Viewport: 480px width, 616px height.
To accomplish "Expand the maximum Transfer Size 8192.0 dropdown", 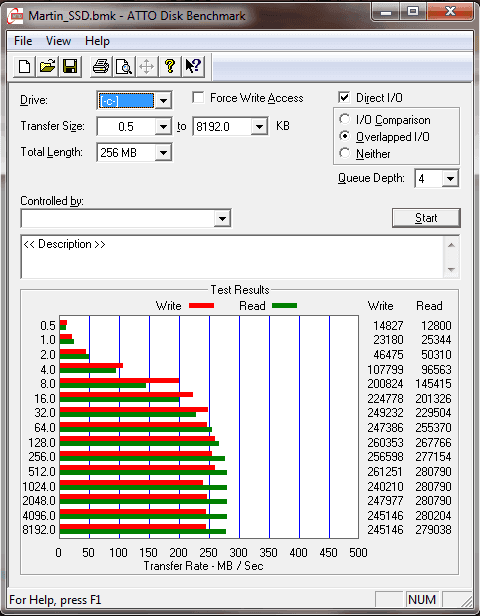I will [259, 126].
